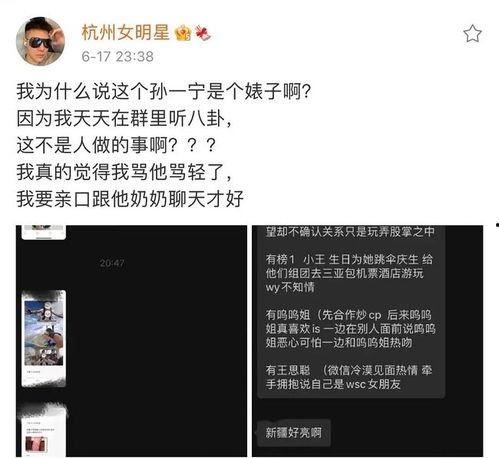The image size is (499, 458).
Task: Click the 有王思聪 paragraph in chat bubble
Action: [x=349, y=377]
